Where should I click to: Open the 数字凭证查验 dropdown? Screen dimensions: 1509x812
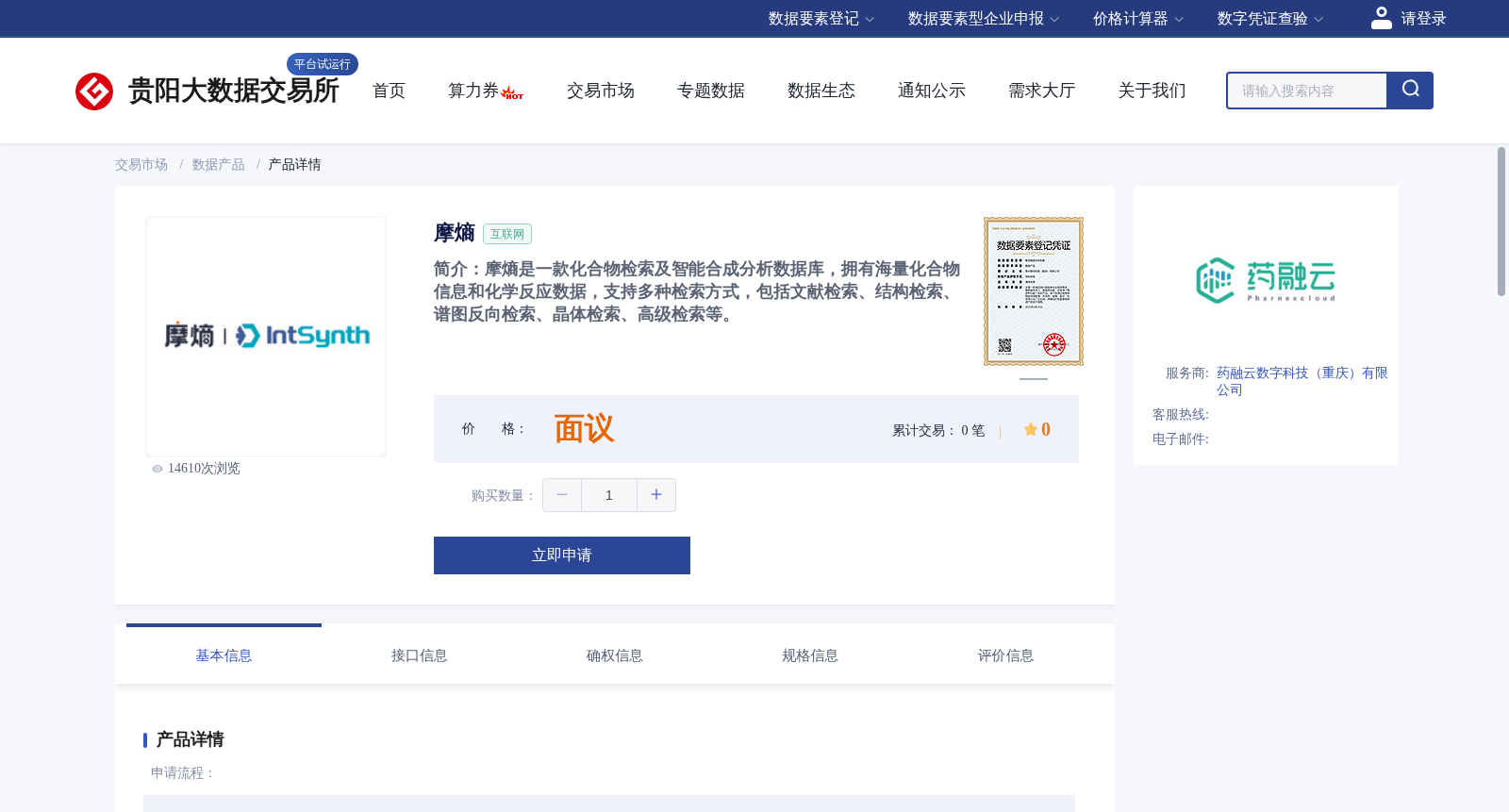pyautogui.click(x=1270, y=19)
